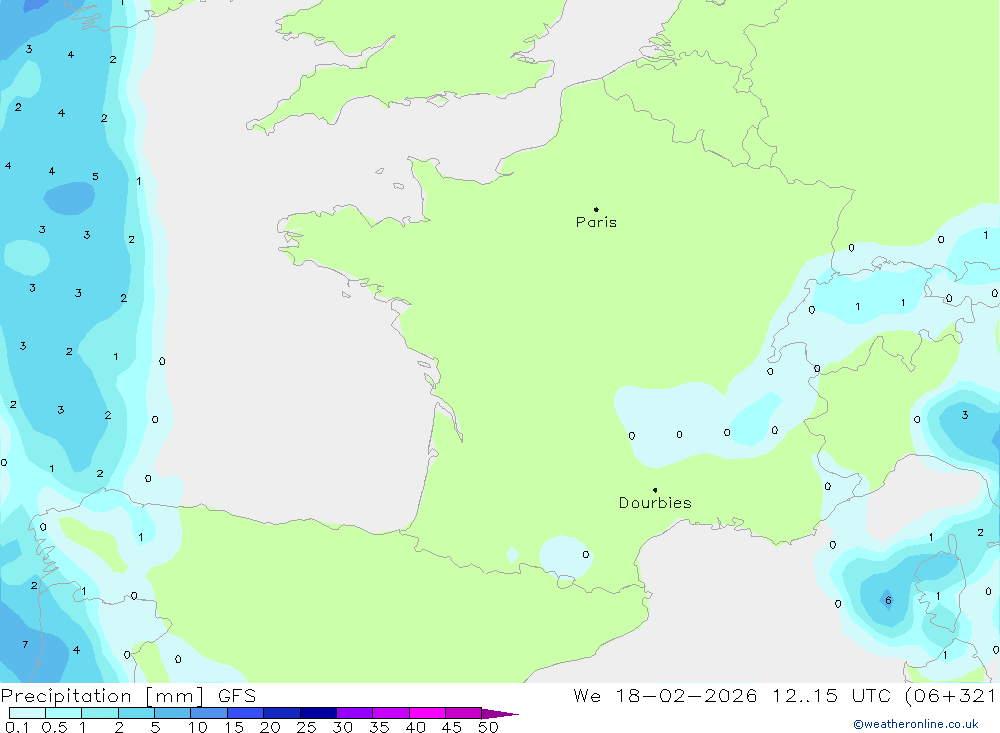Pick the 15–20 mm legend swatch

click(x=246, y=713)
